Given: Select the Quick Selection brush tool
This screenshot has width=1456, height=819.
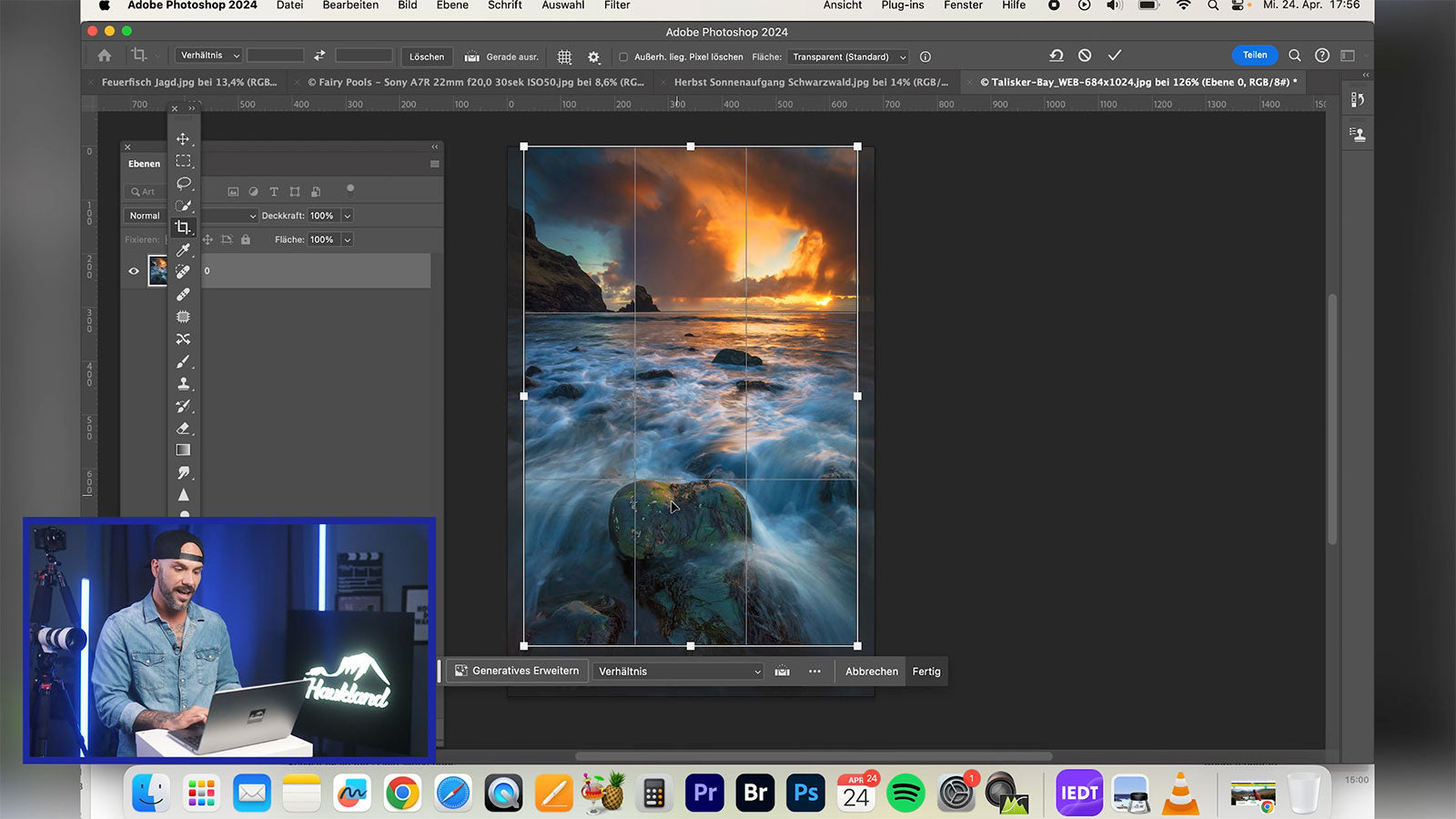Looking at the screenshot, I should point(183,206).
